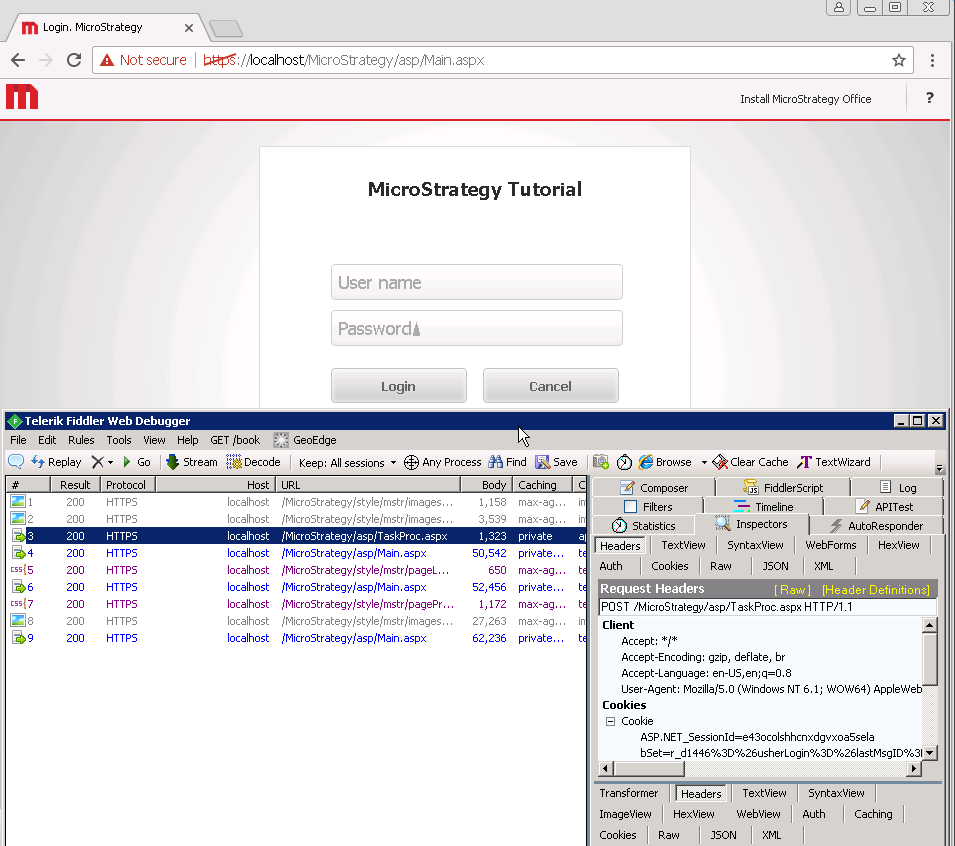Click the MicroStrategy Login button

click(x=398, y=386)
